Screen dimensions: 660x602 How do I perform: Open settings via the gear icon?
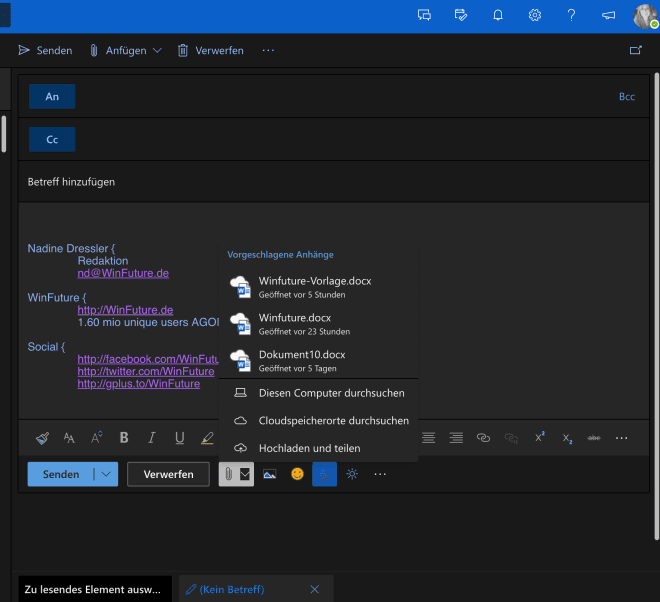(535, 15)
